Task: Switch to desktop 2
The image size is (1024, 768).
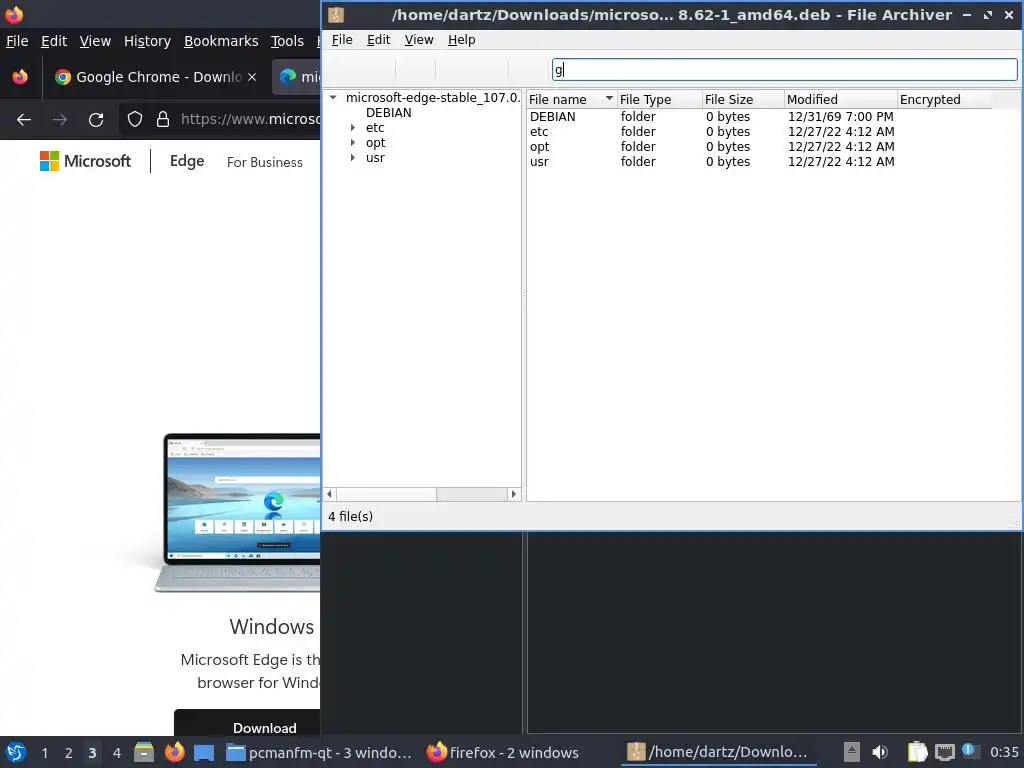Action: tap(69, 753)
